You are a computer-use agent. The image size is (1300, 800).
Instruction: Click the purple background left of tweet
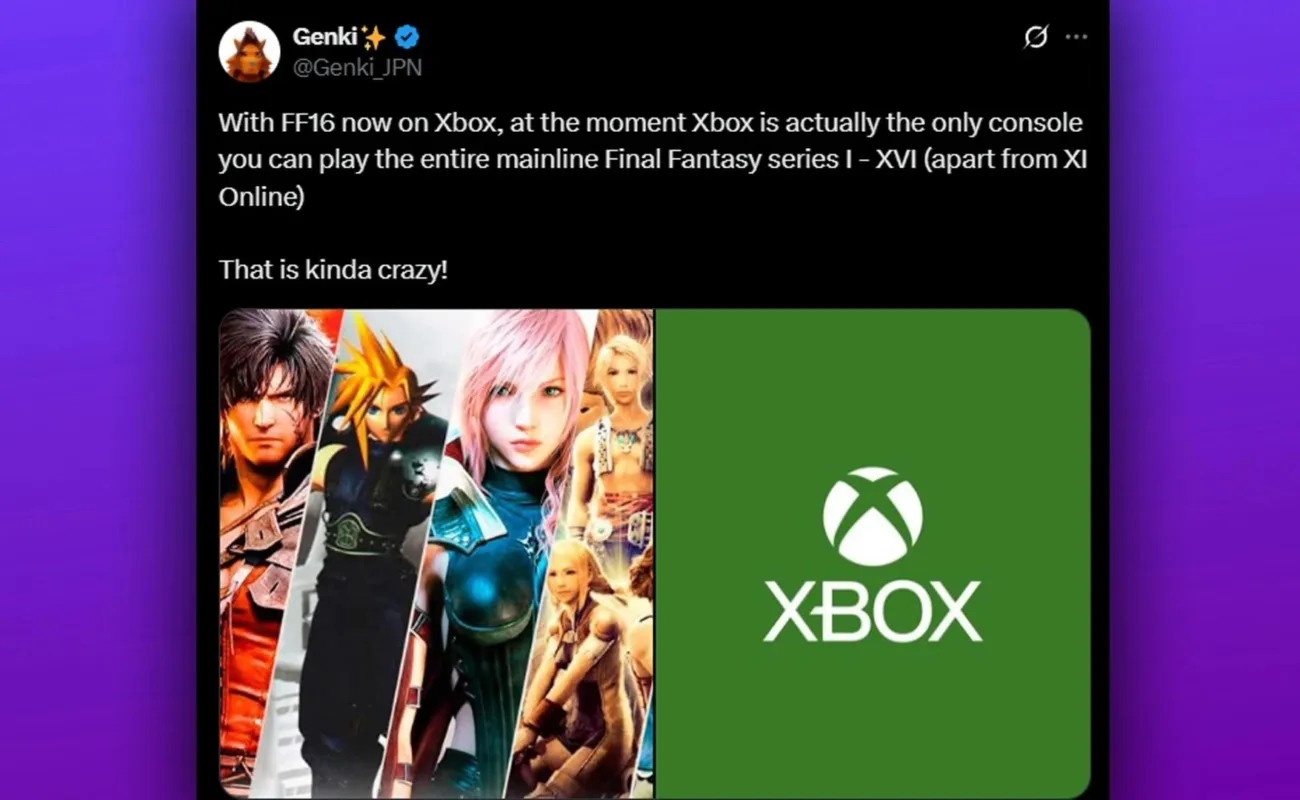(x=98, y=400)
